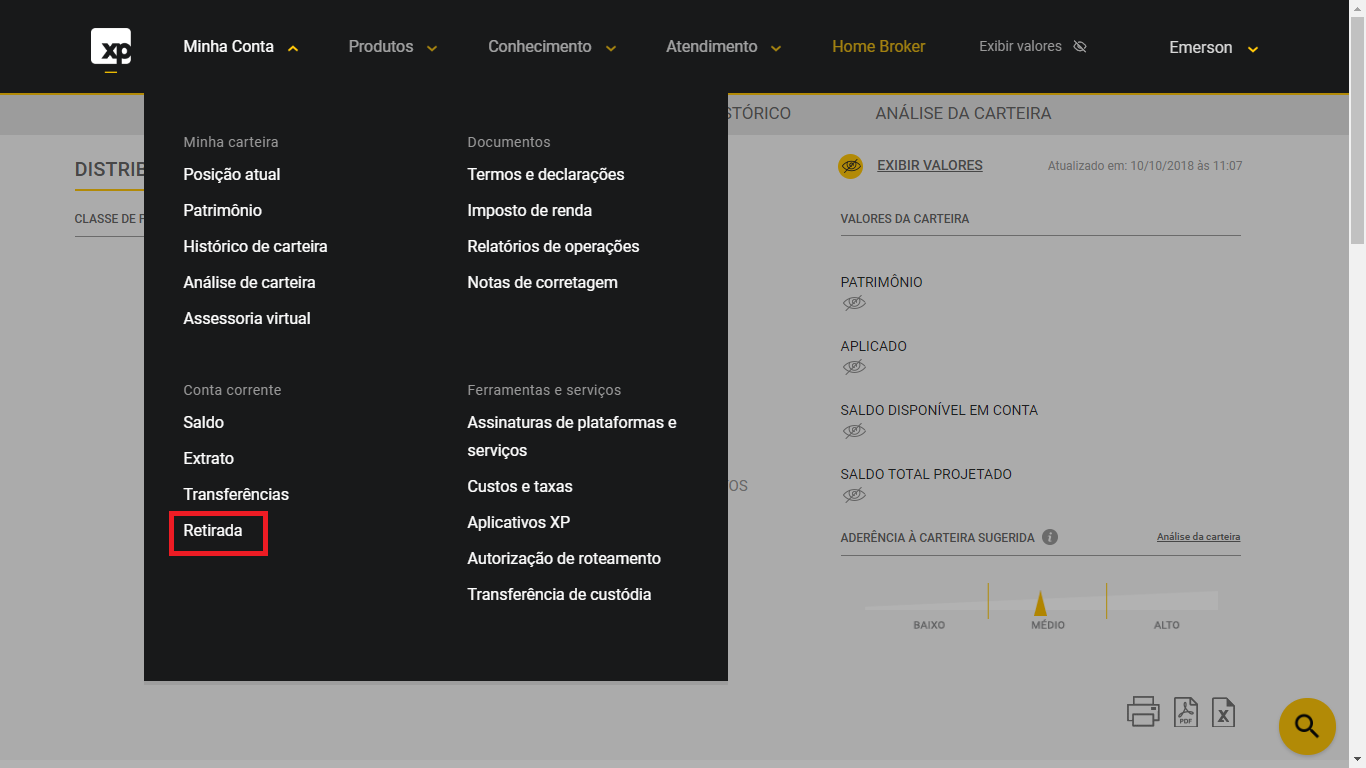Open Patrimônio from the menu

point(223,210)
